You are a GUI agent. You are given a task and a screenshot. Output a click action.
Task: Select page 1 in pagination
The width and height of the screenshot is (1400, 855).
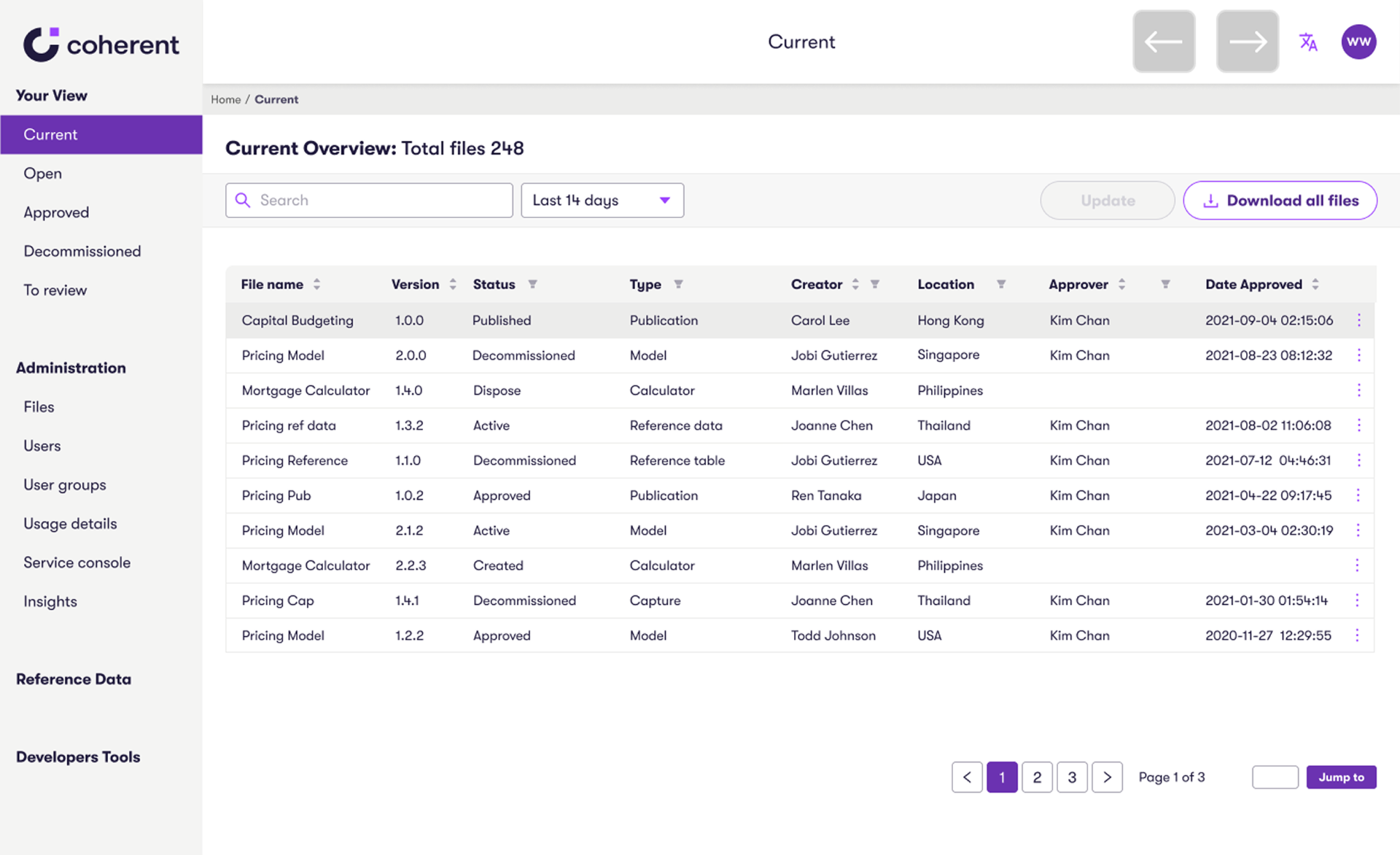pos(1002,777)
